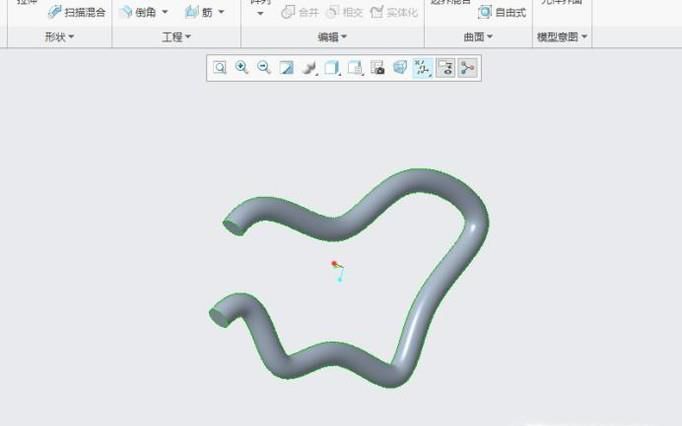Viewport: 682px width, 426px height.
Task: Expand the 倒角 dropdown arrow
Action: [165, 13]
